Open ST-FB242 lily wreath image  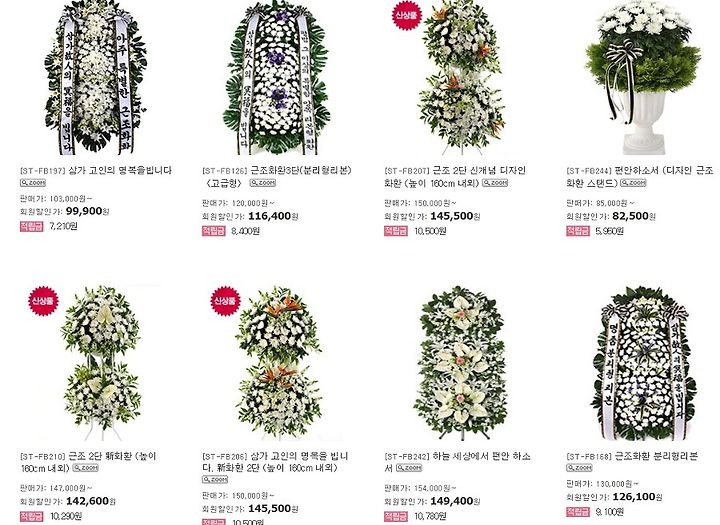point(461,363)
